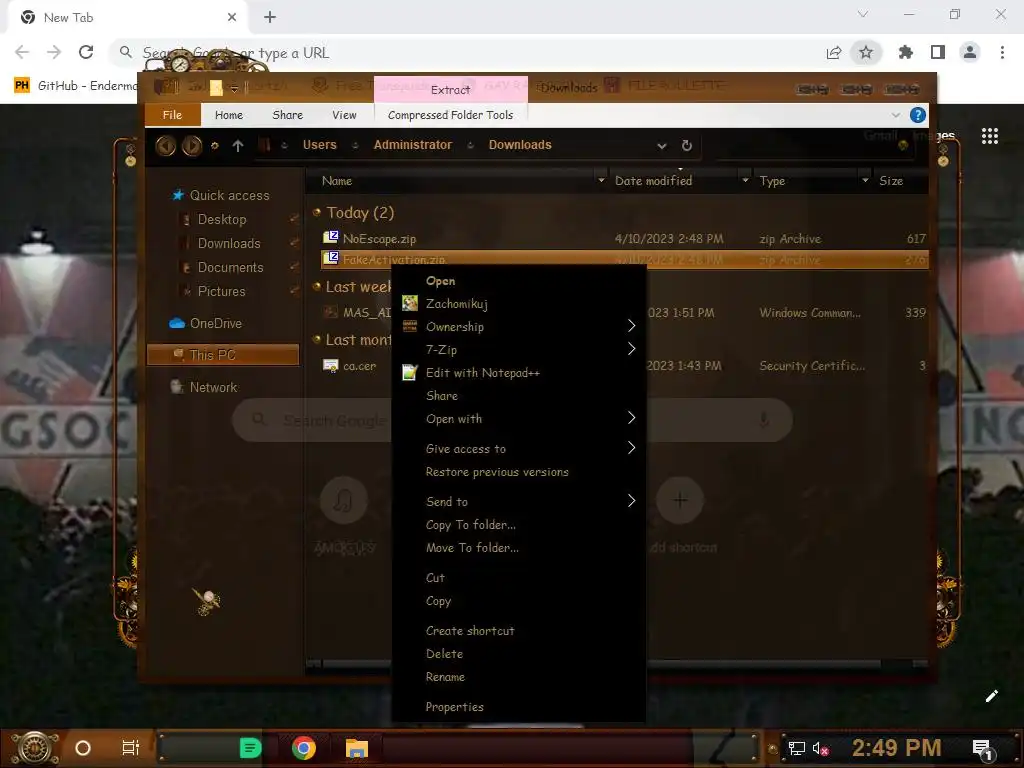Viewport: 1024px width, 768px height.
Task: Open the Compressed Folder Tools tab
Action: click(451, 115)
